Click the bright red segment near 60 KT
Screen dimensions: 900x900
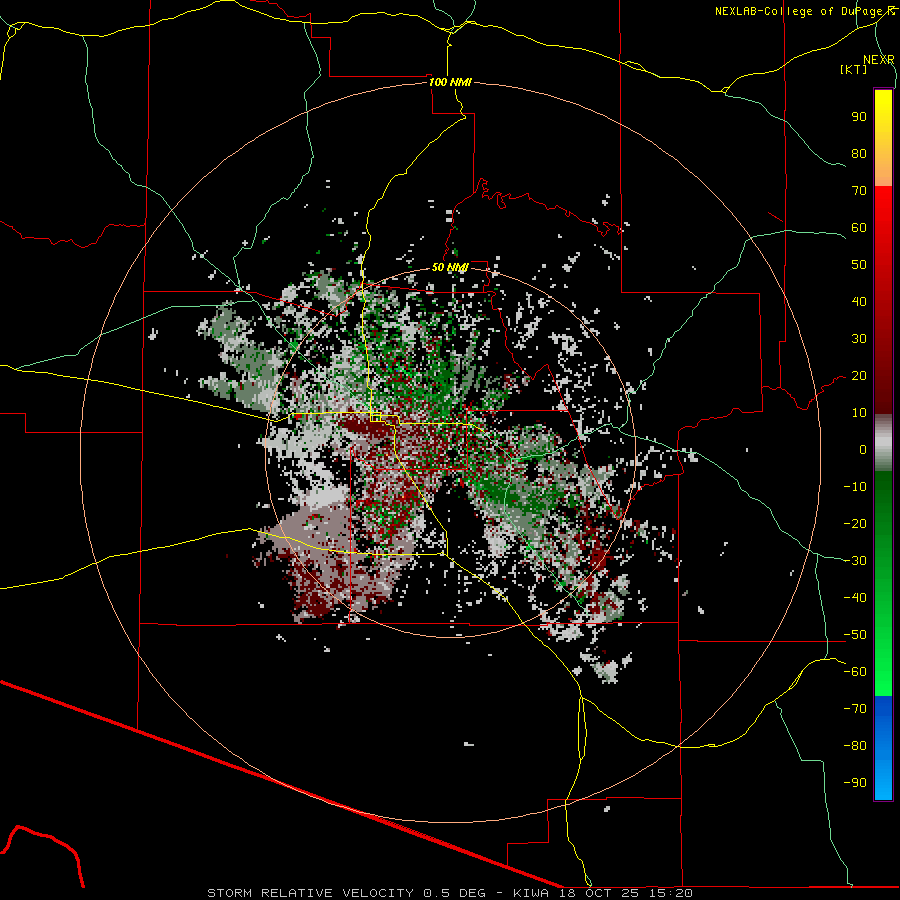pos(883,224)
